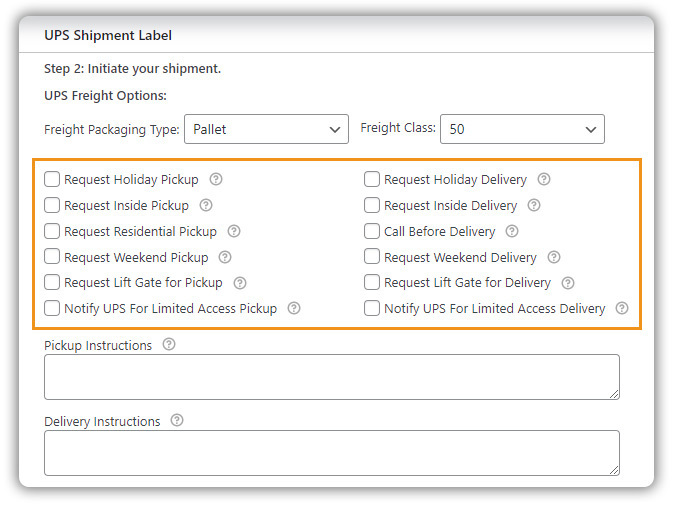This screenshot has height=508, width=675.
Task: Open help icon next to Request Weekend Delivery
Action: pyautogui.click(x=554, y=257)
